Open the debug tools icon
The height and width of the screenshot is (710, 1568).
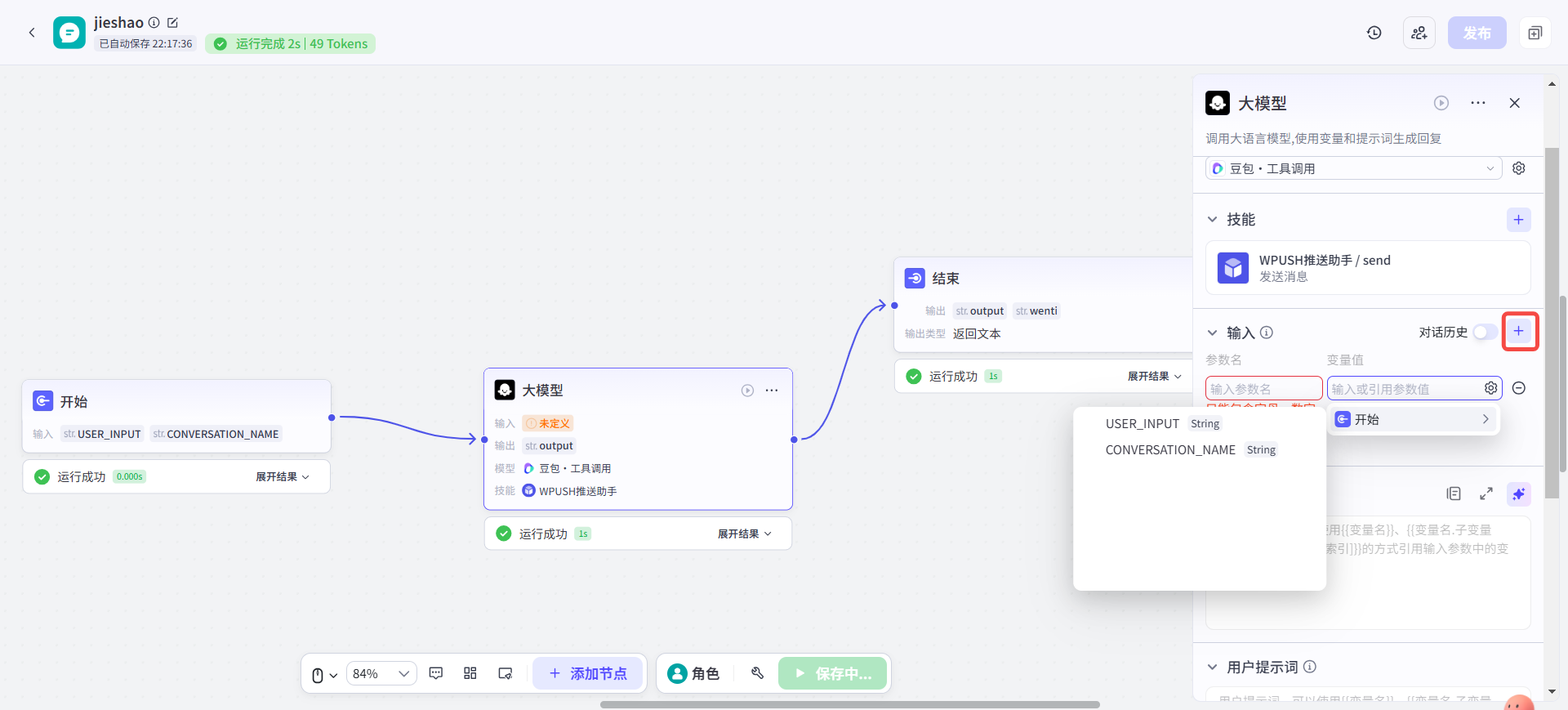tap(757, 673)
